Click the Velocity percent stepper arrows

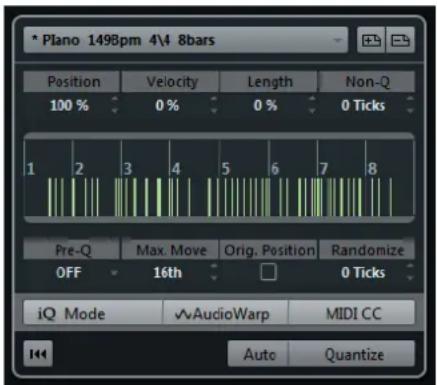tap(214, 105)
